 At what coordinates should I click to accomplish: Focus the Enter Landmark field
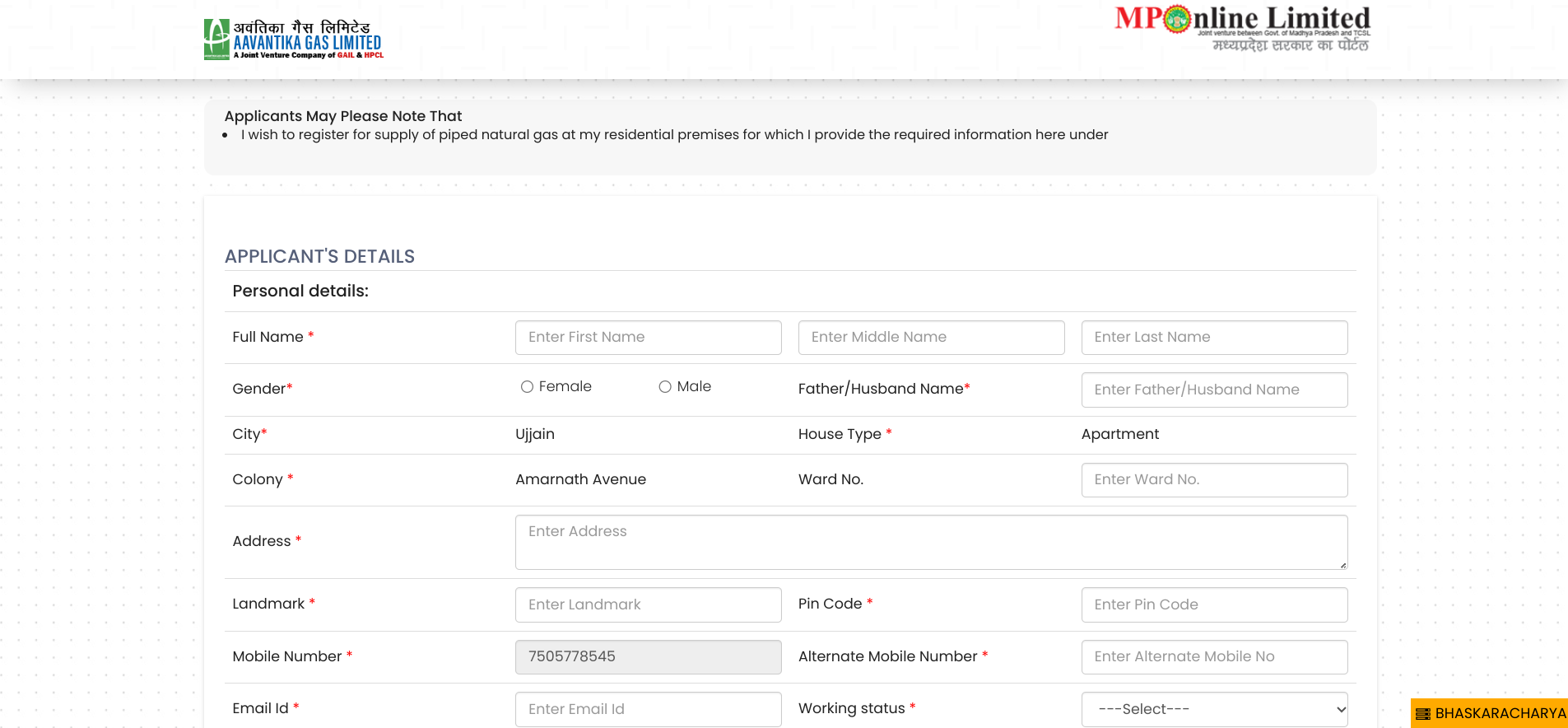[648, 604]
